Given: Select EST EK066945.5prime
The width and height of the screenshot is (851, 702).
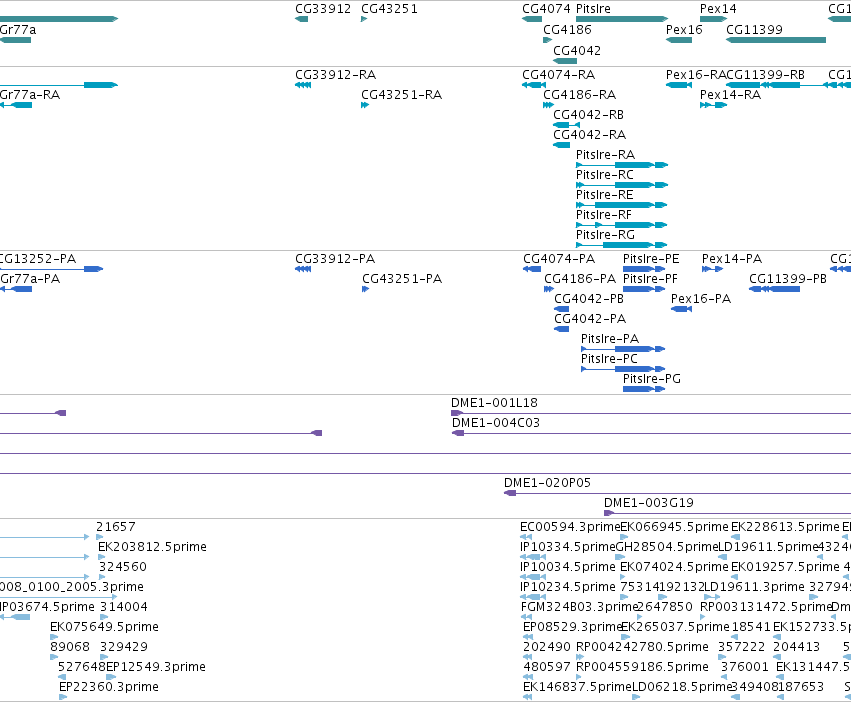Looking at the screenshot, I should pos(674,527).
